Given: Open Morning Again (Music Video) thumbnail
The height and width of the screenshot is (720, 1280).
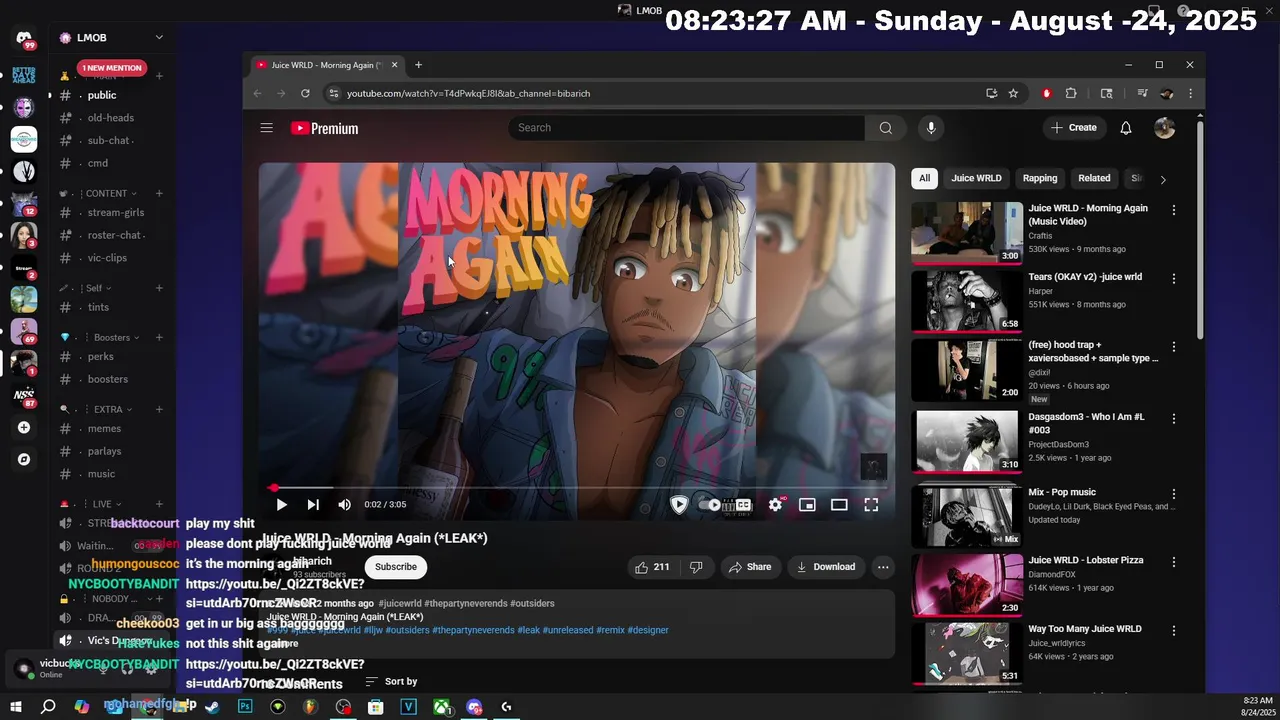Looking at the screenshot, I should (x=966, y=232).
